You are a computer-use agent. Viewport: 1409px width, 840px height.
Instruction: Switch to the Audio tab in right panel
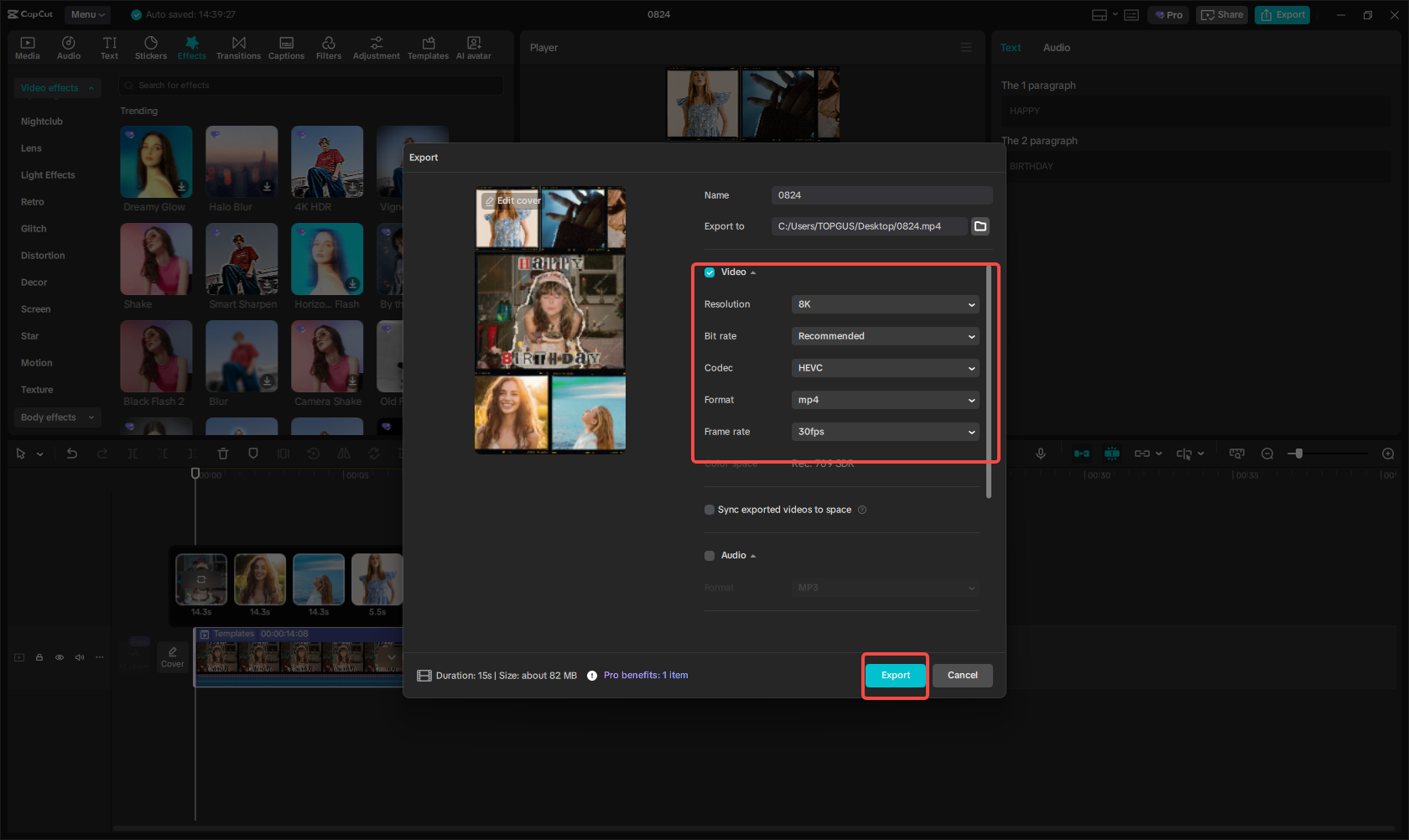pyautogui.click(x=1056, y=47)
